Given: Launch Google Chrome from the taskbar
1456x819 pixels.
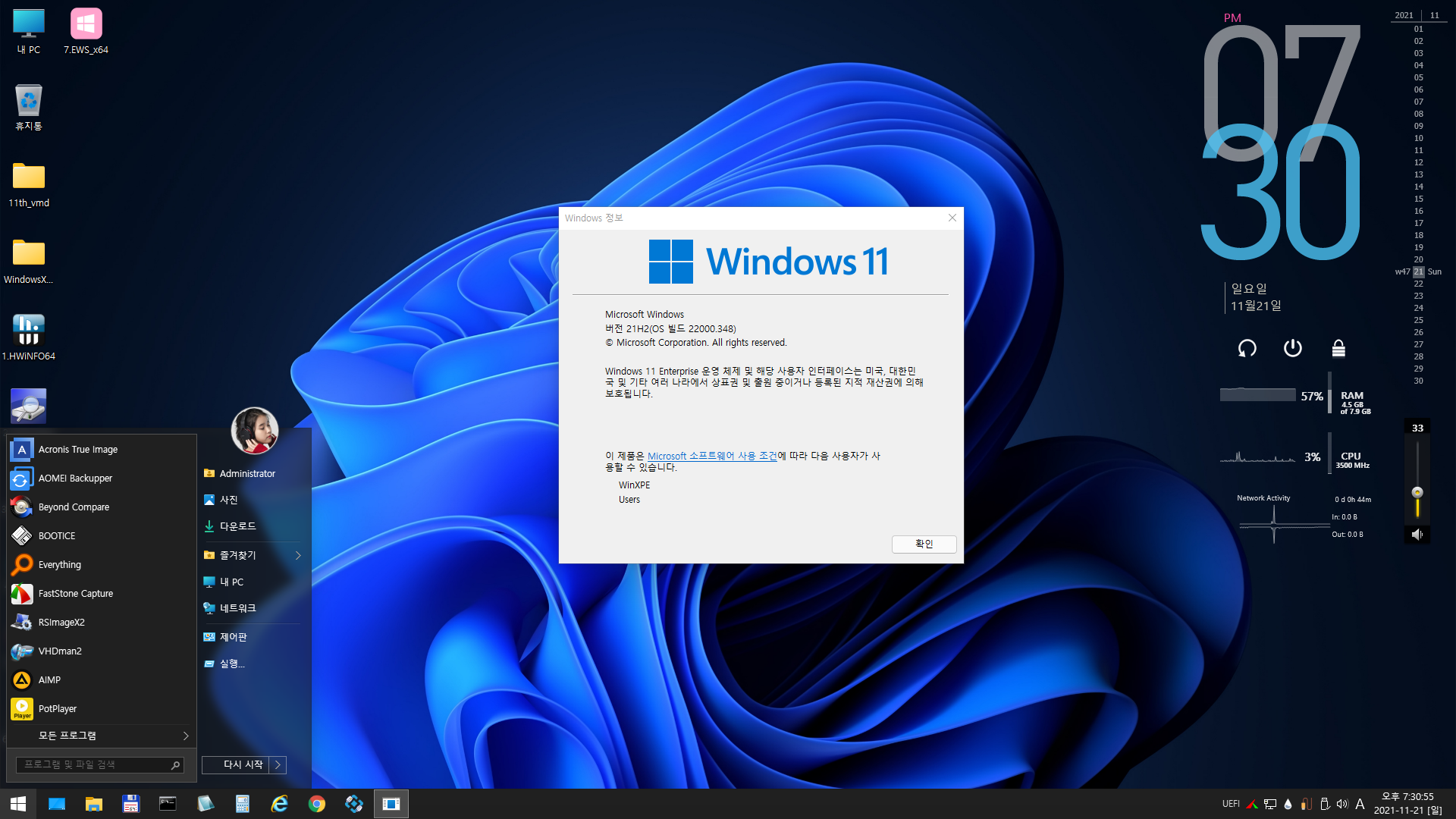Looking at the screenshot, I should (x=317, y=804).
